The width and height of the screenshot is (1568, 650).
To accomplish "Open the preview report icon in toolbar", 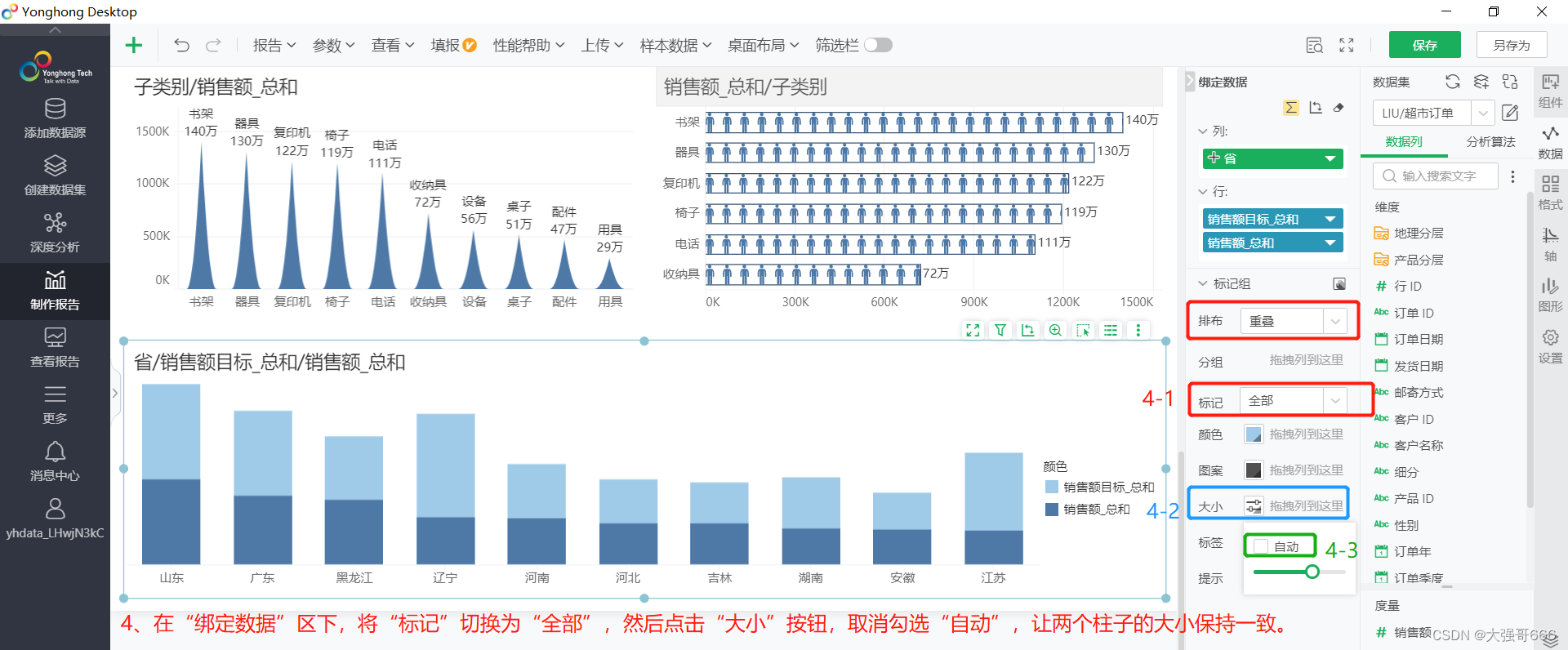I will click(1314, 46).
